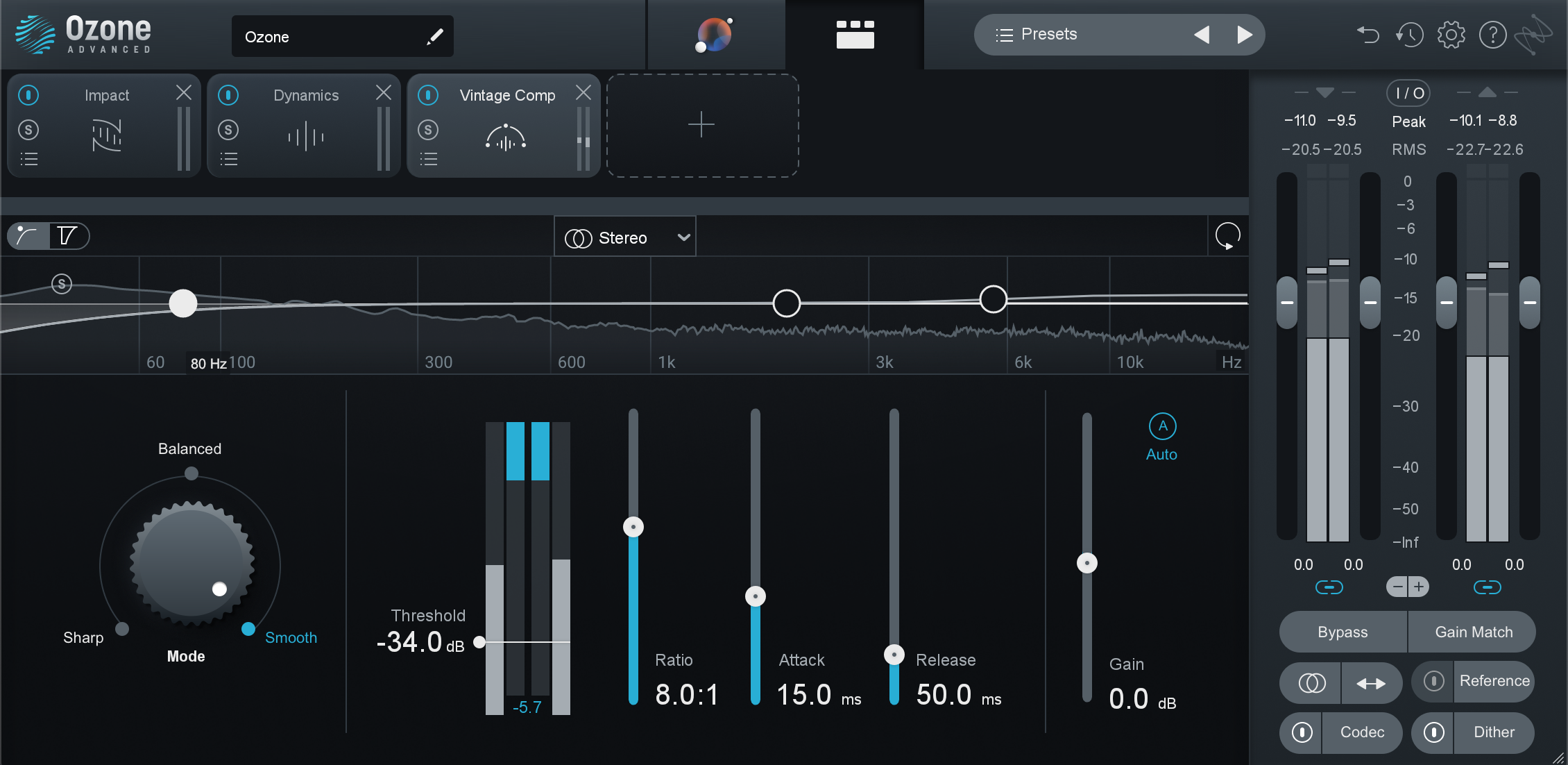Solo the Impact module
The width and height of the screenshot is (1568, 765).
pos(28,129)
